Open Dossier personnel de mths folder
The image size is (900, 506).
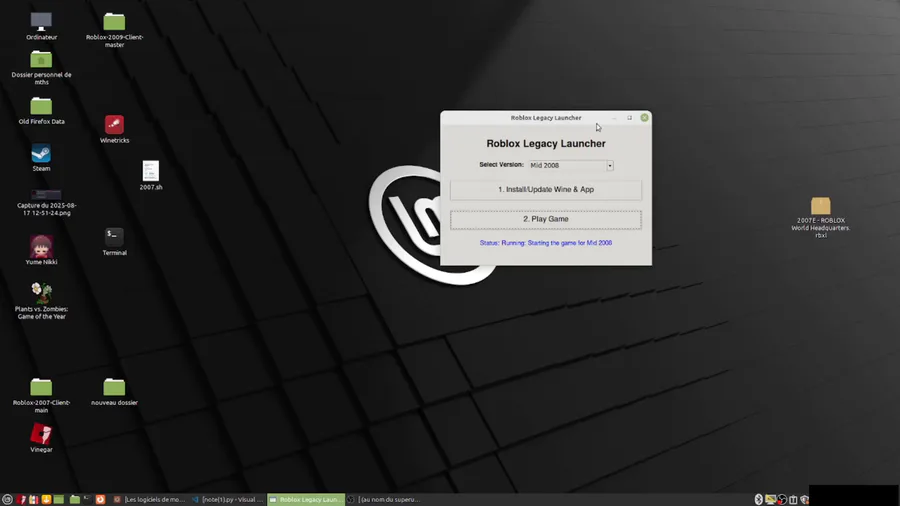click(x=41, y=68)
